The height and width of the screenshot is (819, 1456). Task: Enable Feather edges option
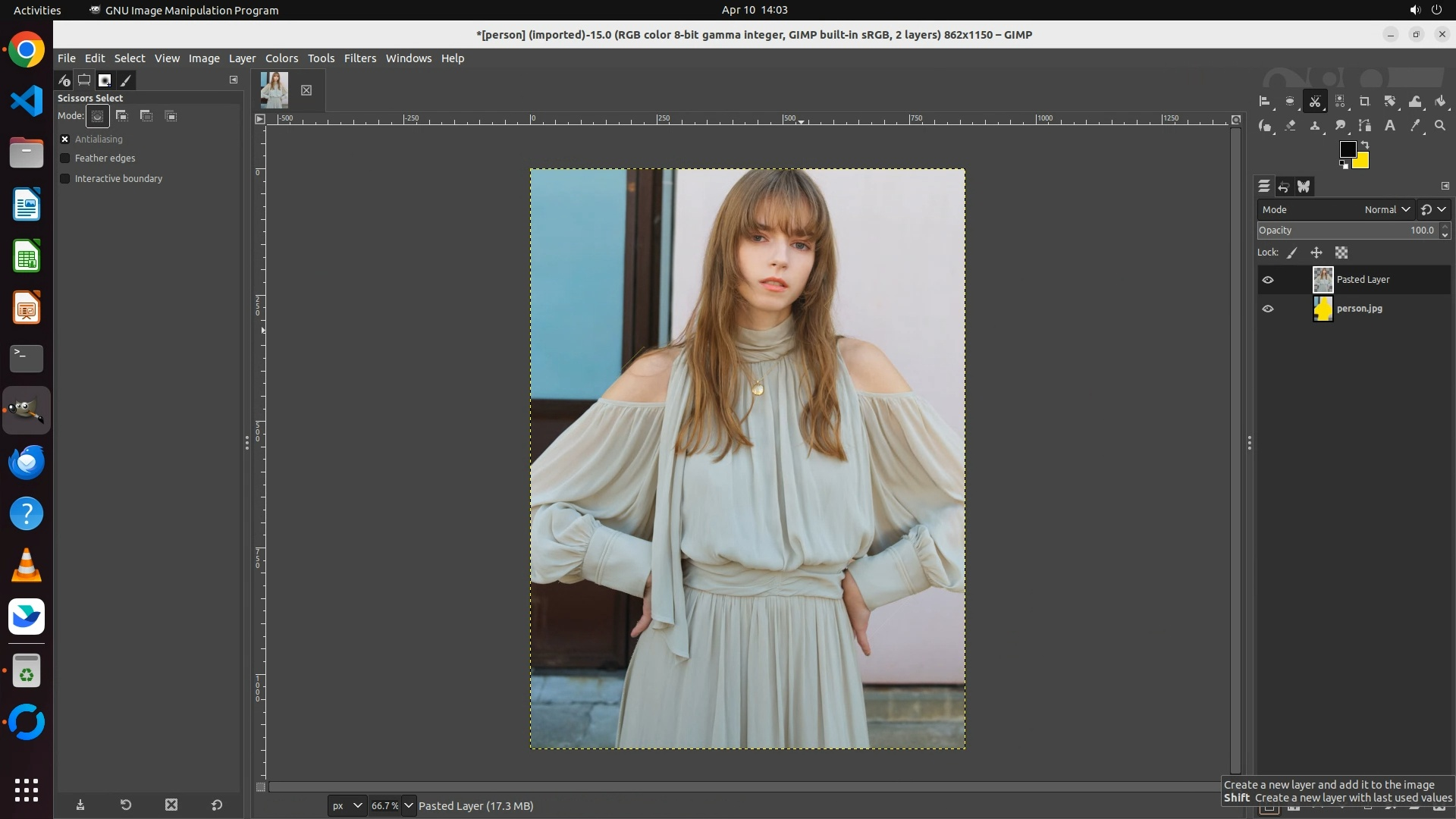point(65,158)
